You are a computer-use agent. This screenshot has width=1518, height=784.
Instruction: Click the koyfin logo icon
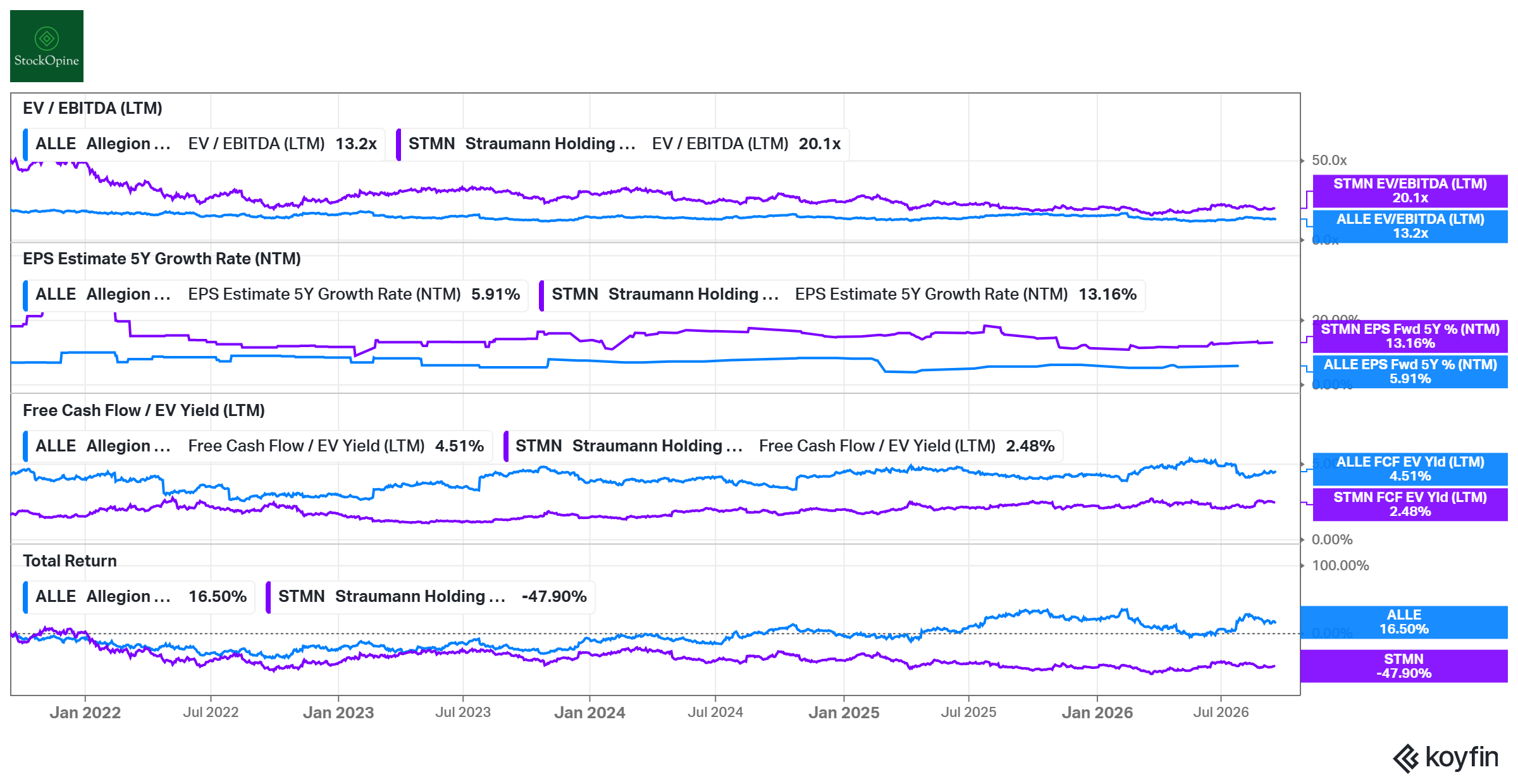pos(1406,758)
